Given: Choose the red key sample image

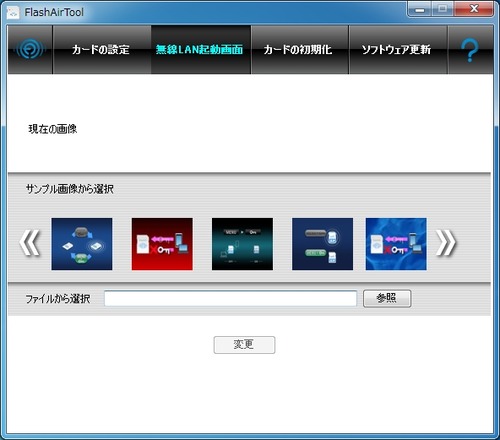Looking at the screenshot, I should click(x=162, y=244).
